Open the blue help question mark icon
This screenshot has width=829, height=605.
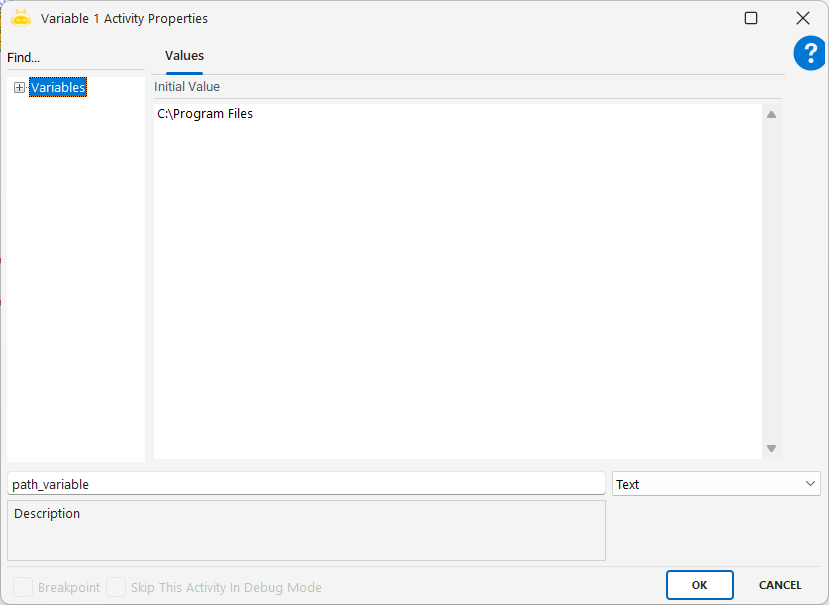[809, 54]
